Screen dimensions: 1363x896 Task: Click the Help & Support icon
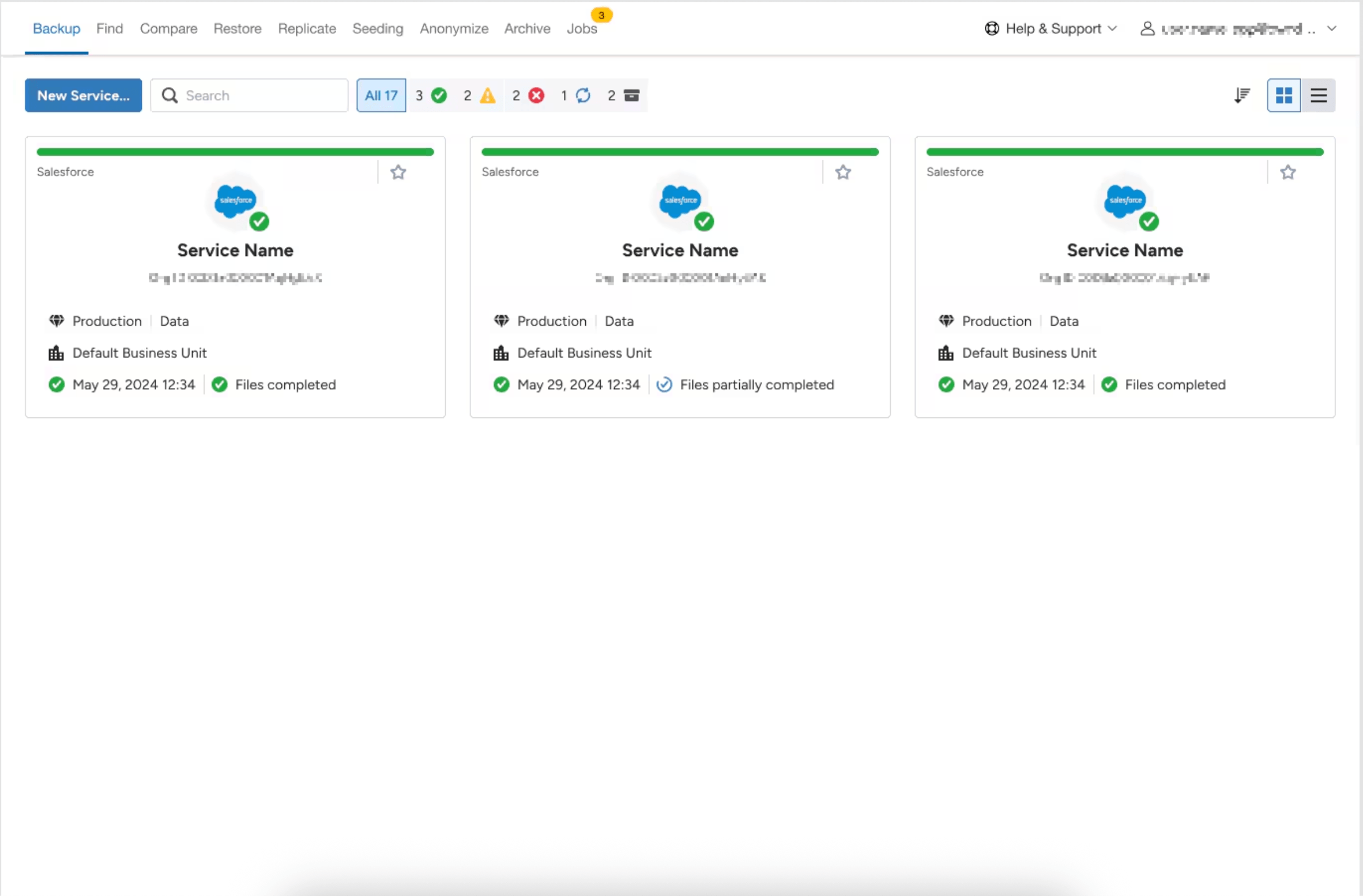click(991, 28)
